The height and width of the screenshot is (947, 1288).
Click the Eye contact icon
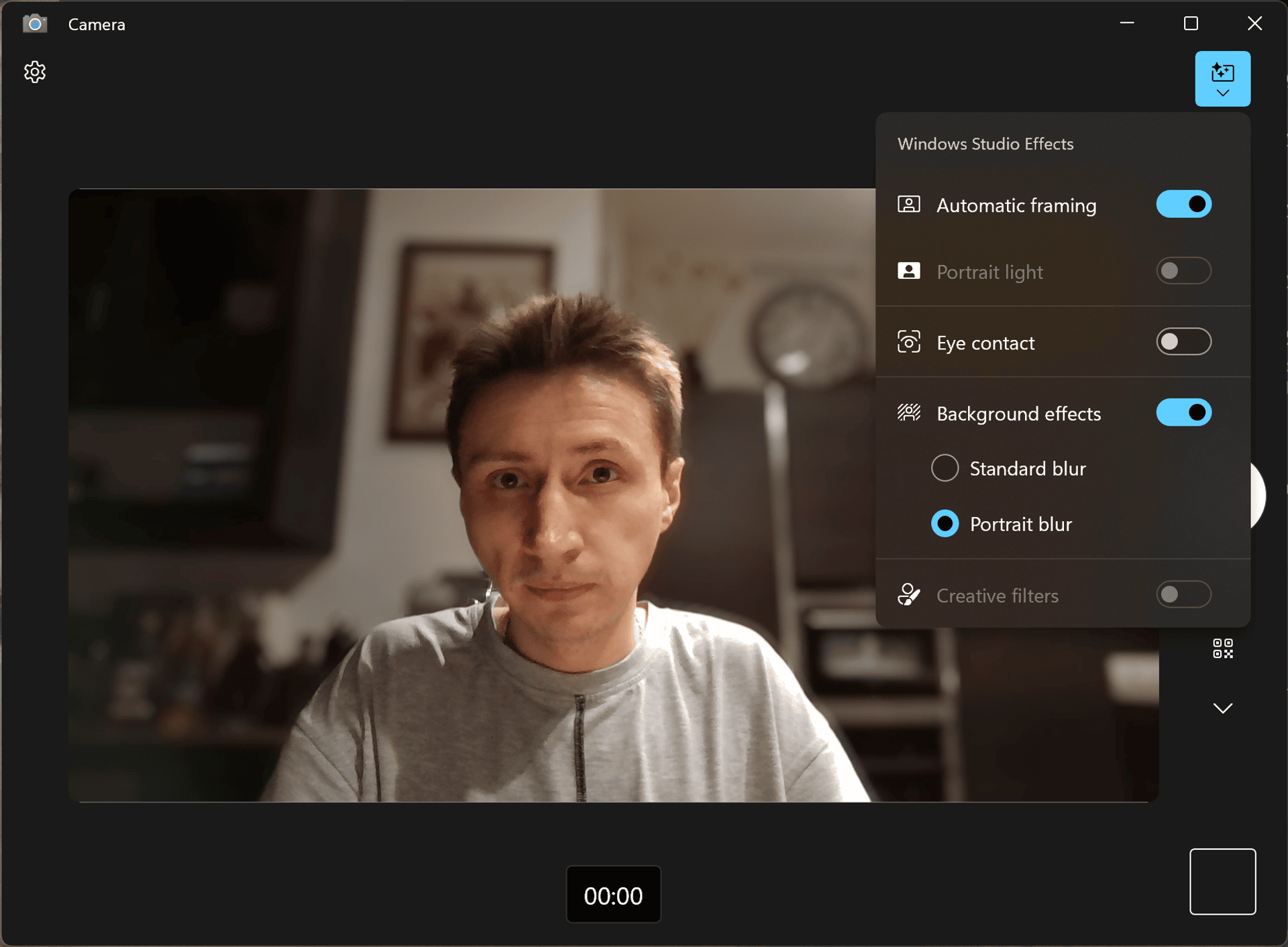tap(908, 342)
